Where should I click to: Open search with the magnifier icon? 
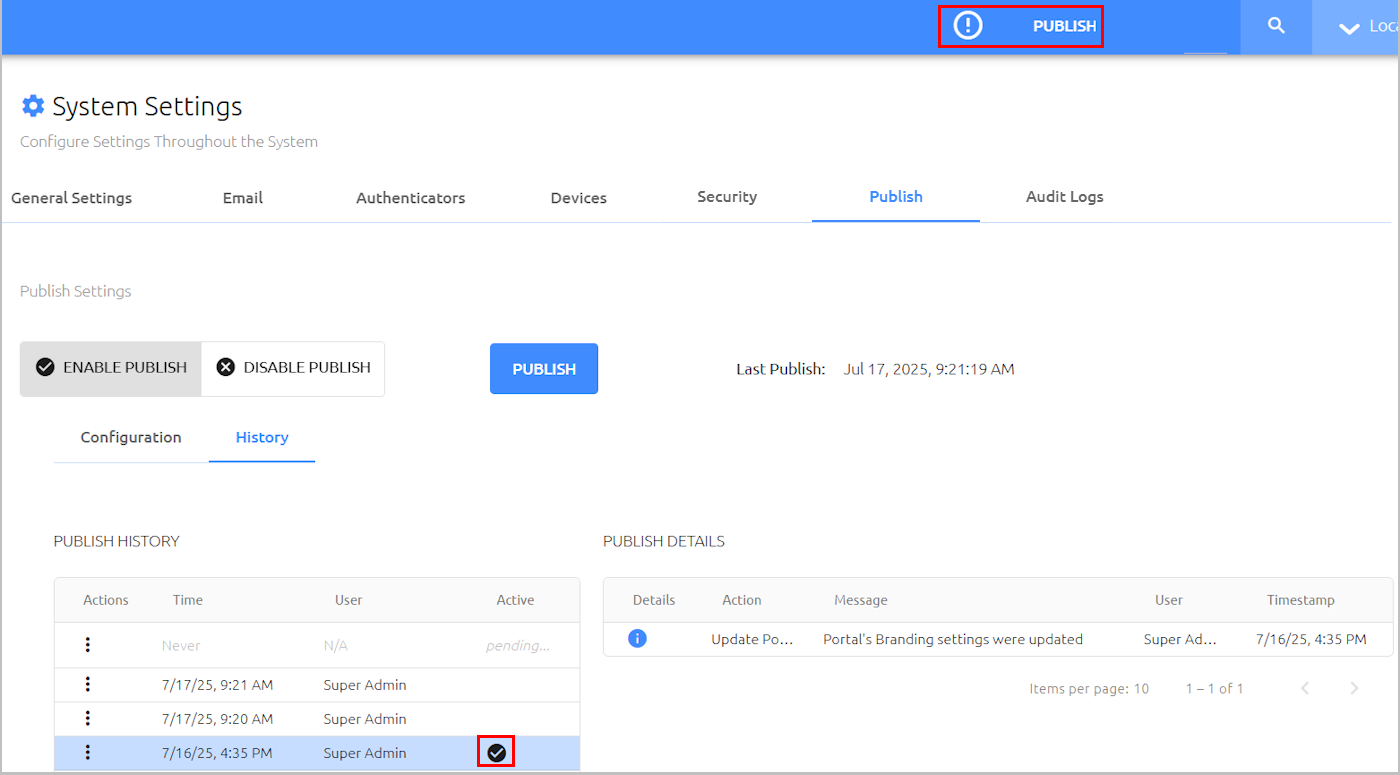[1276, 26]
